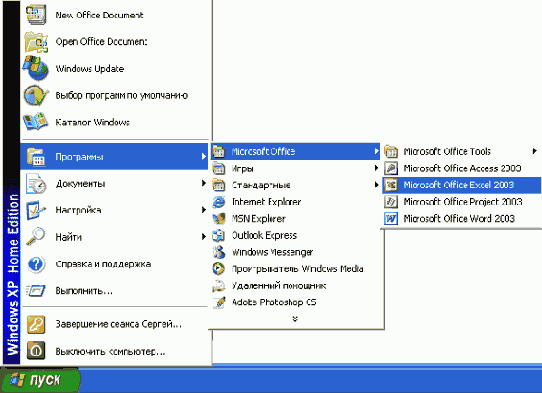
Task: Click the Microsoft Office folder icon
Action: (x=218, y=151)
